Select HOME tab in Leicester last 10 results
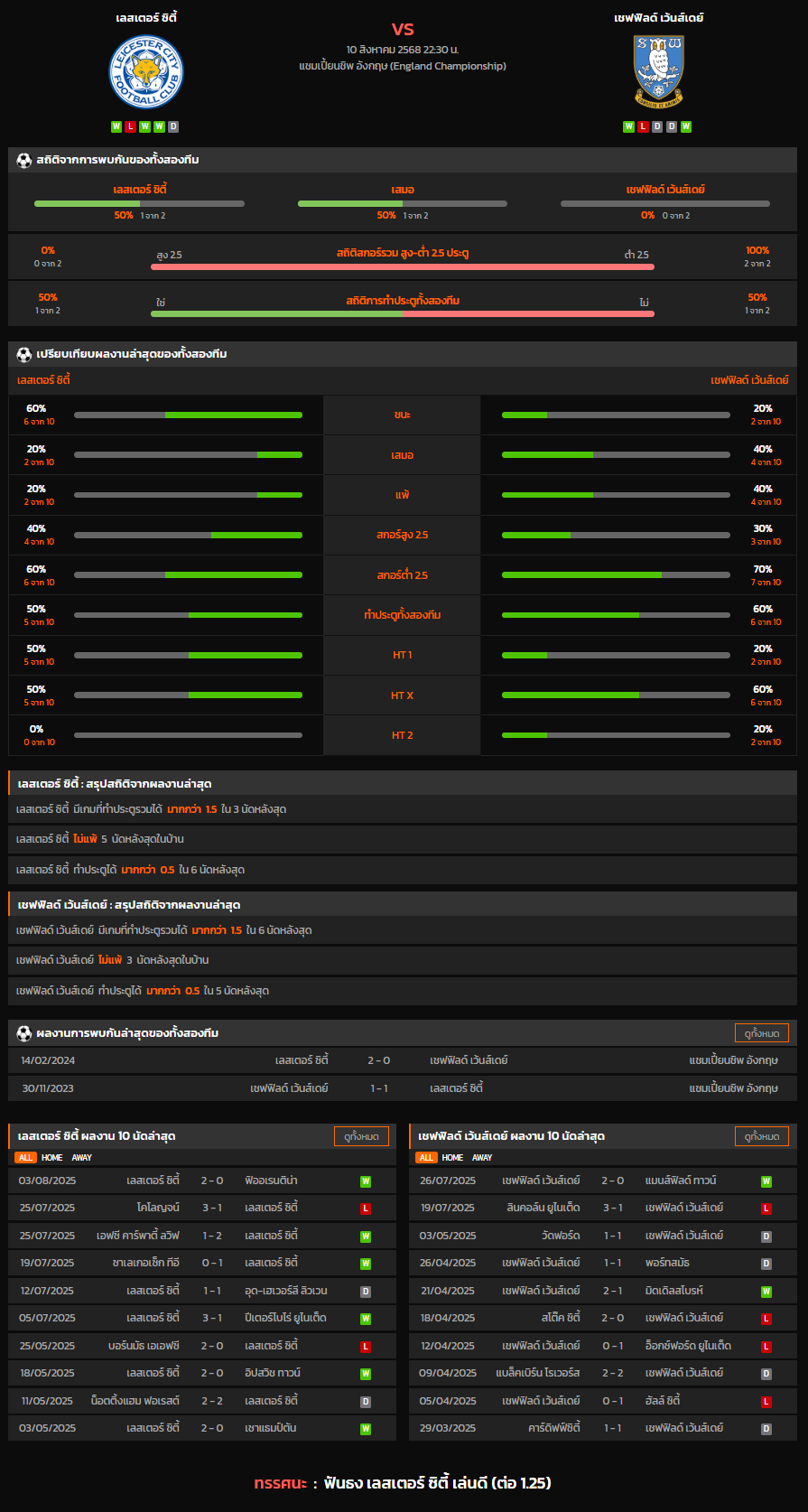The image size is (808, 1512). [x=52, y=1157]
